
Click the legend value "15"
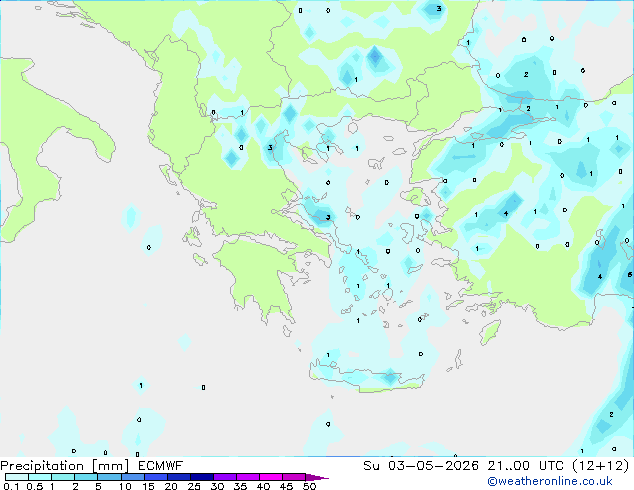[148, 486]
